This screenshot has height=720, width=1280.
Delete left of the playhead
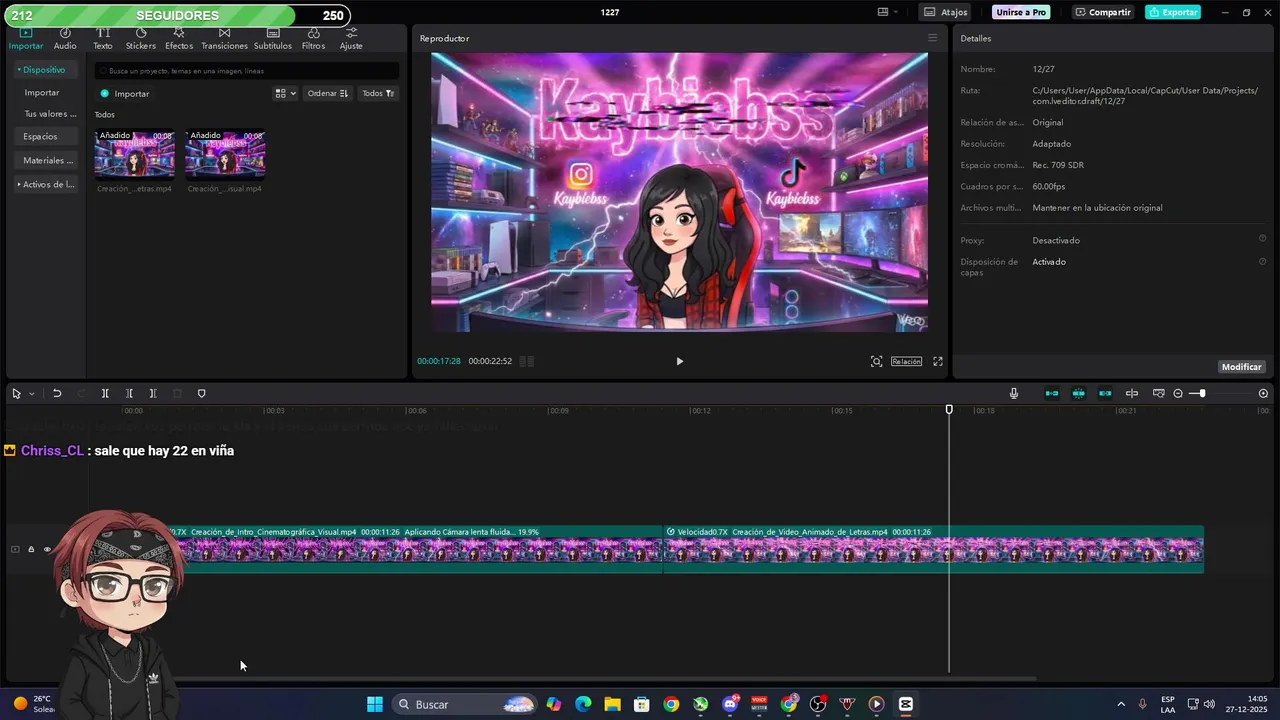pos(129,394)
